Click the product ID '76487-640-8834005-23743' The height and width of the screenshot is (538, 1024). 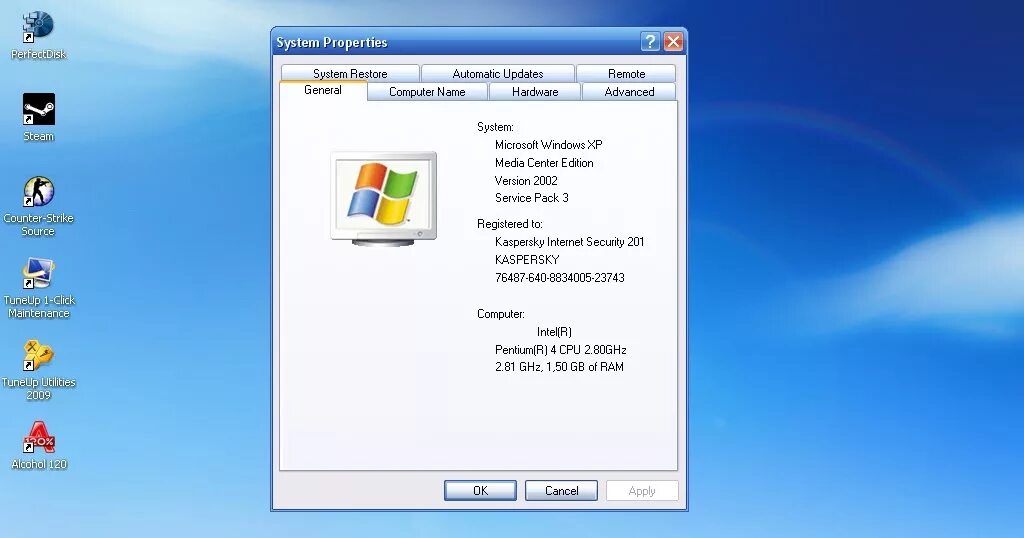tap(560, 277)
